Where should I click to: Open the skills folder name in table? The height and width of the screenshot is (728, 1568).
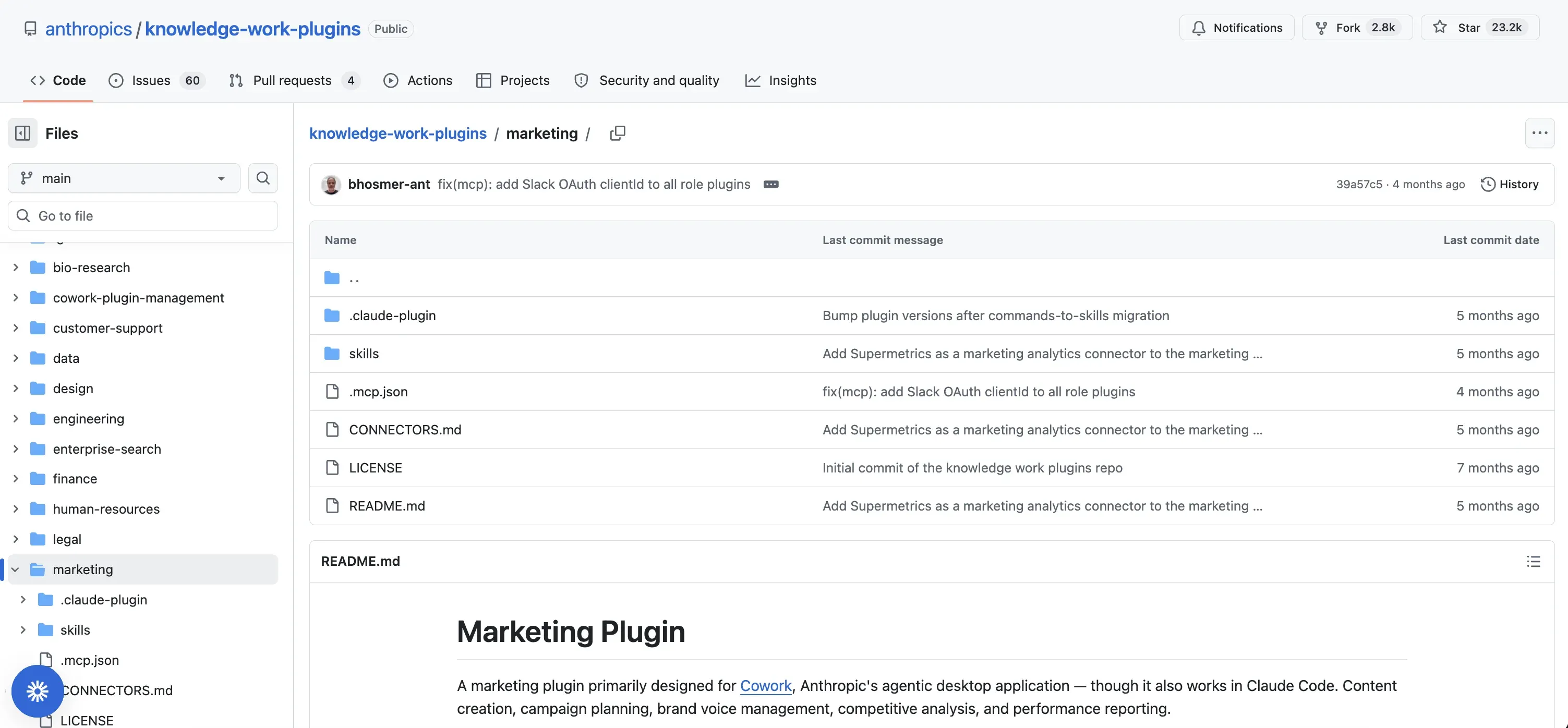(364, 353)
